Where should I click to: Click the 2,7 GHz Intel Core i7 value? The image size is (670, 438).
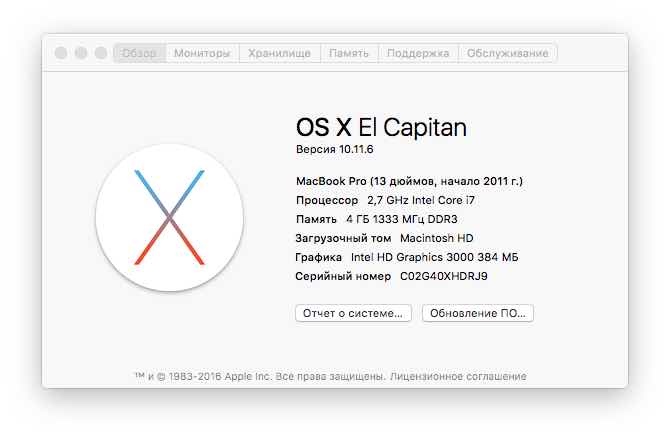pos(421,200)
